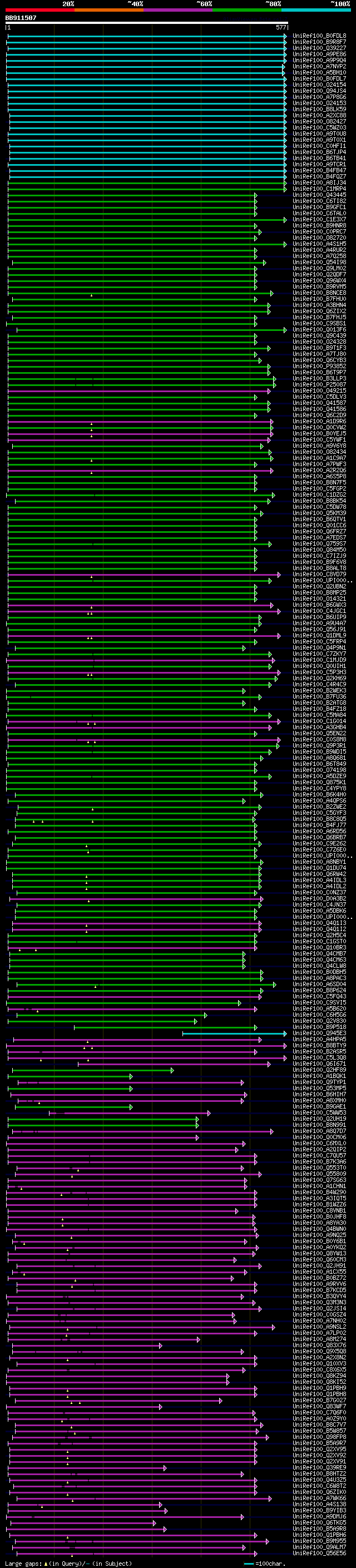The height and width of the screenshot is (1568, 356).
Task: Click the red 20% identity legend segment
Action: pyautogui.click(x=39, y=10)
